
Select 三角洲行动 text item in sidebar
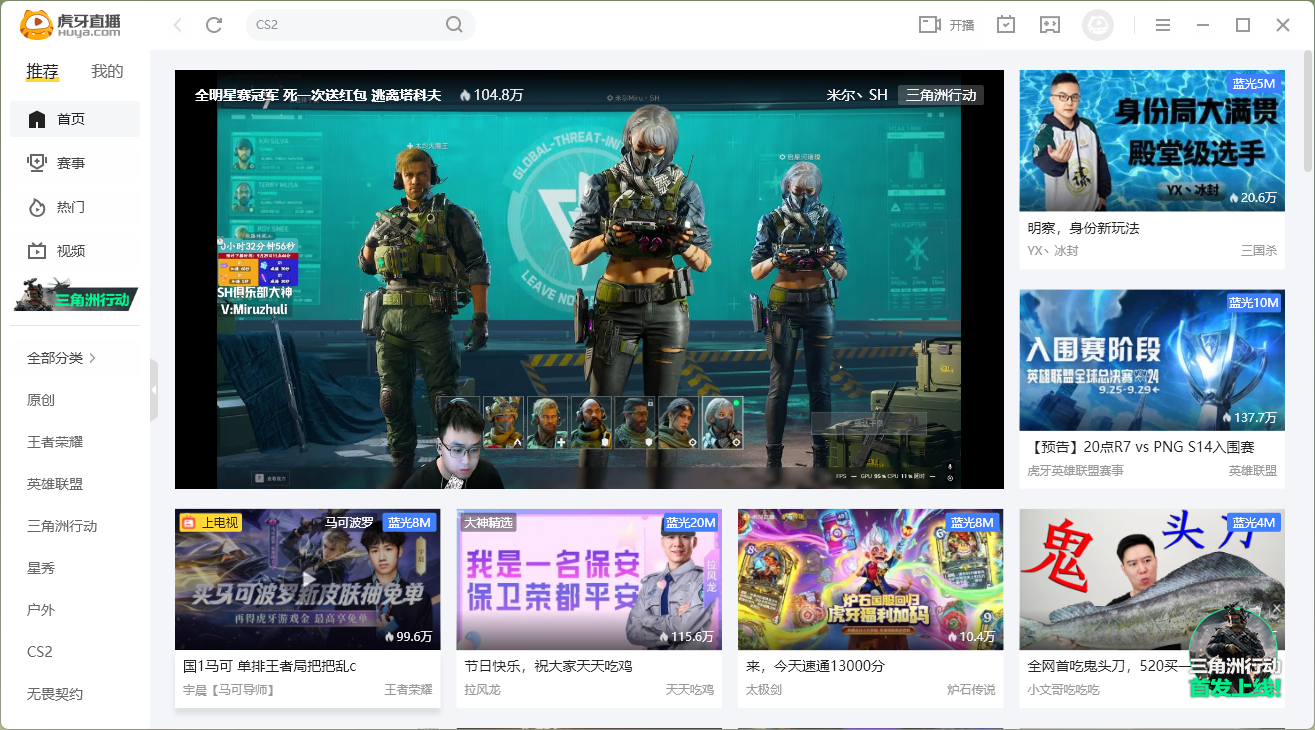point(62,526)
